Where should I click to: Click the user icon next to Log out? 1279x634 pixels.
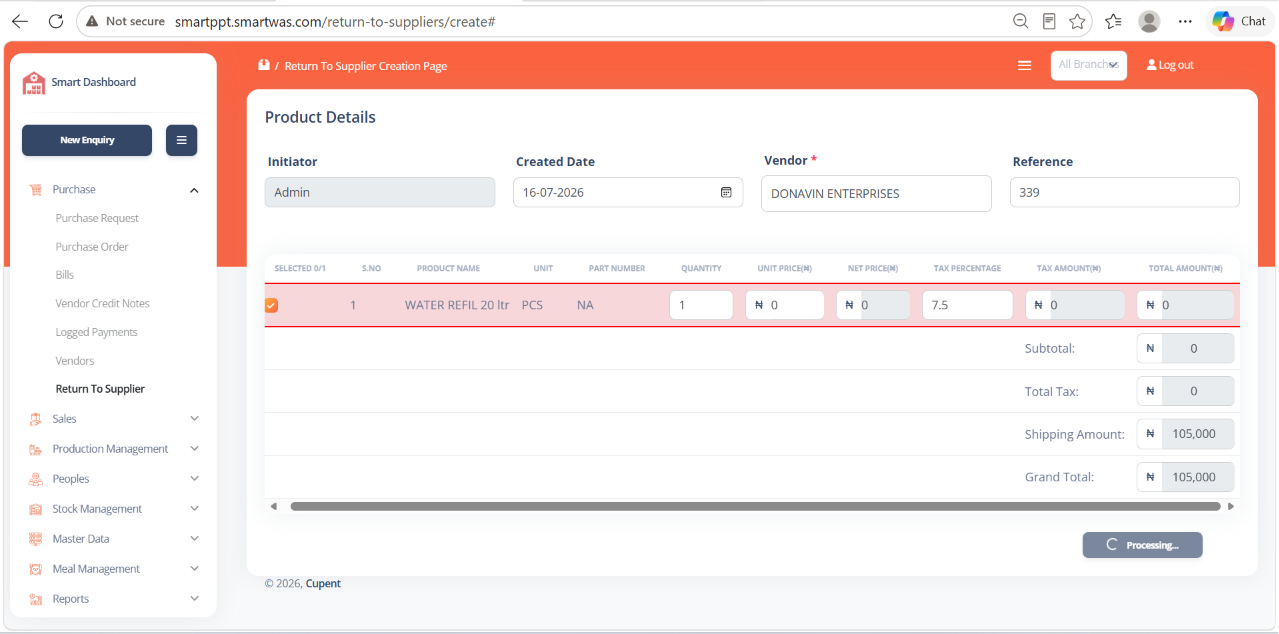tap(1151, 65)
